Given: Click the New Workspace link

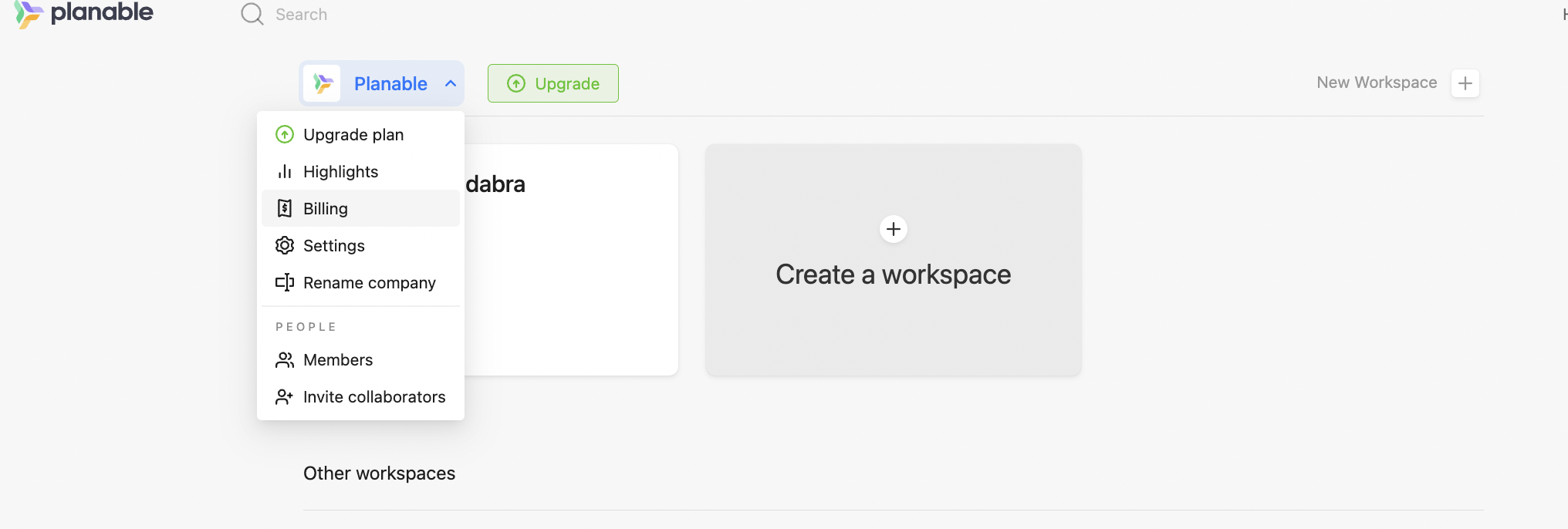Looking at the screenshot, I should (1376, 83).
